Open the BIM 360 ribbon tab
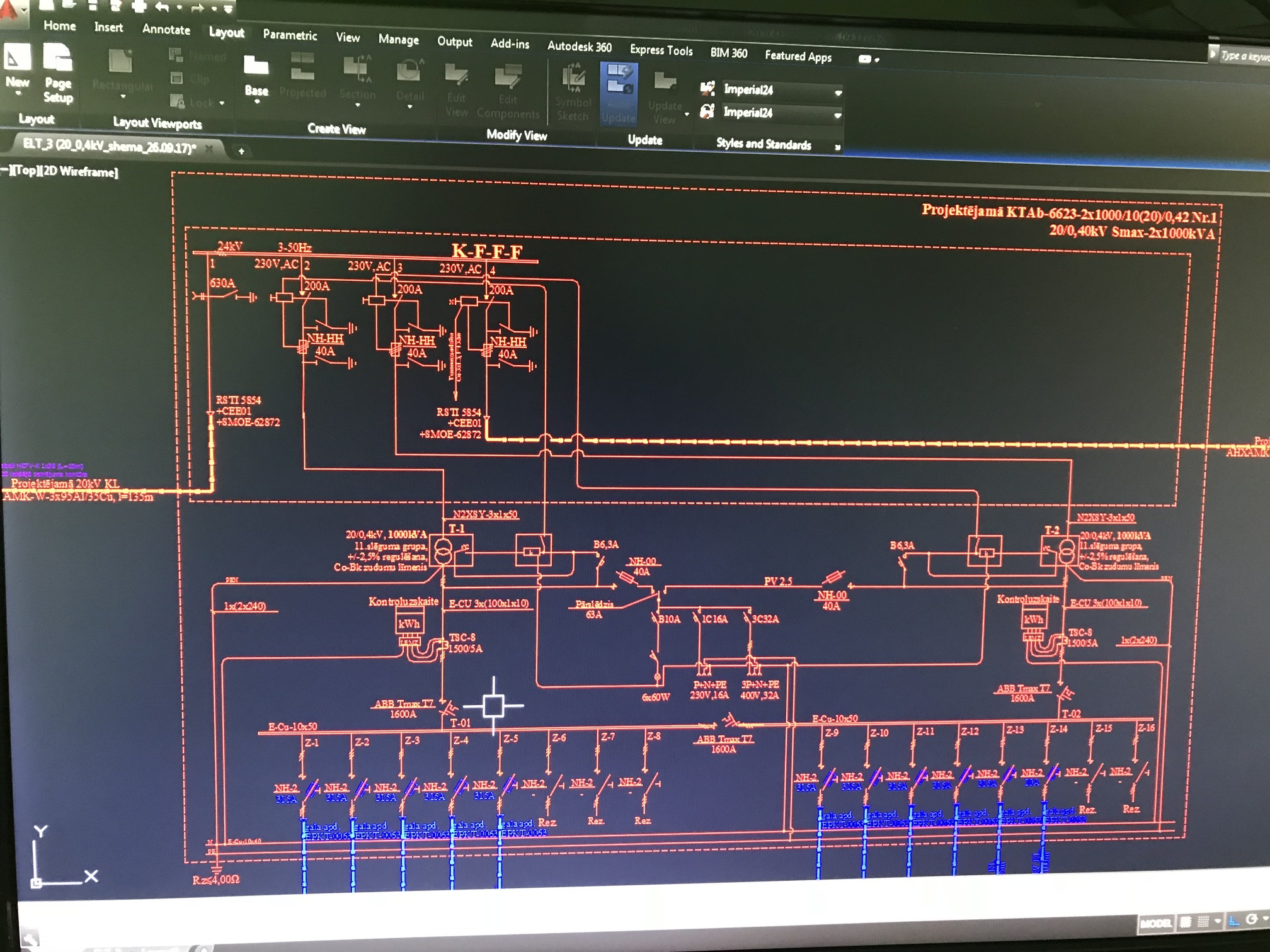 point(729,53)
